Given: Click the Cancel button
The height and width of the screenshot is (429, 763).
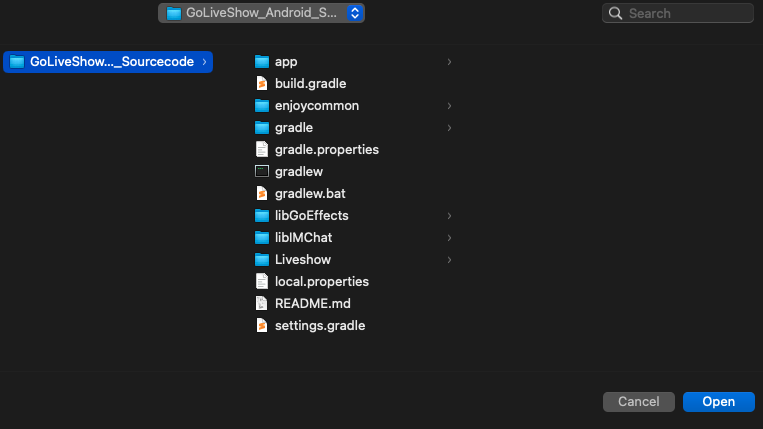Looking at the screenshot, I should point(638,402).
